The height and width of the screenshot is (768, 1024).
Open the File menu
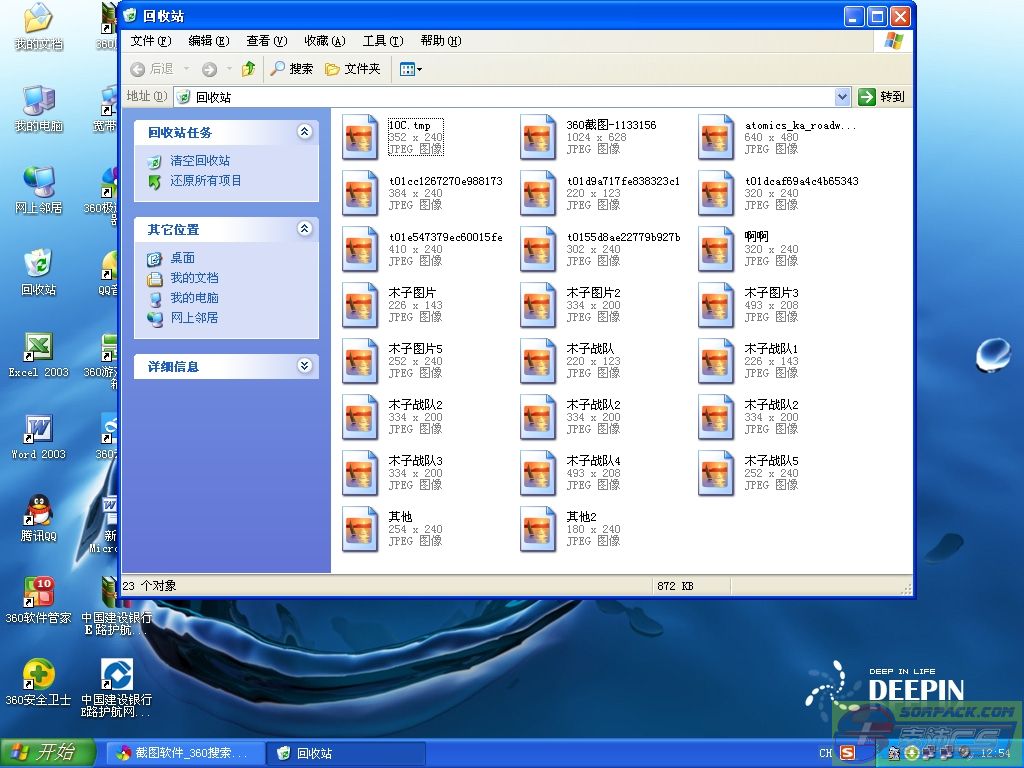tap(150, 41)
